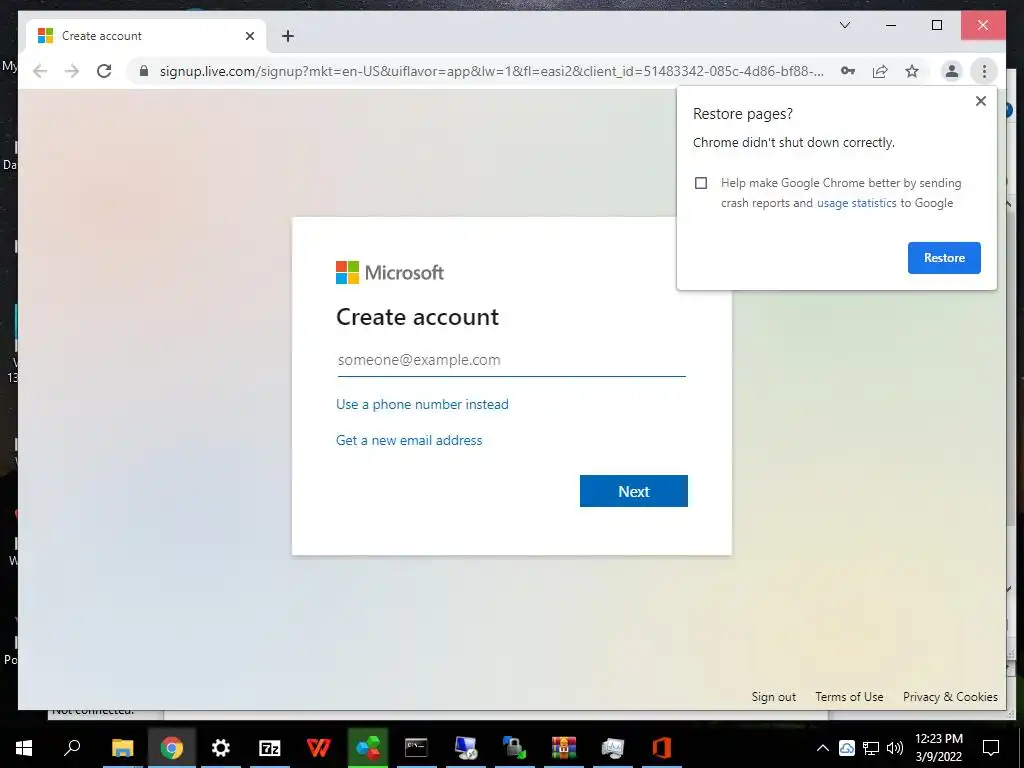Image resolution: width=1024 pixels, height=768 pixels.
Task: Focus the email address field
Action: (511, 360)
